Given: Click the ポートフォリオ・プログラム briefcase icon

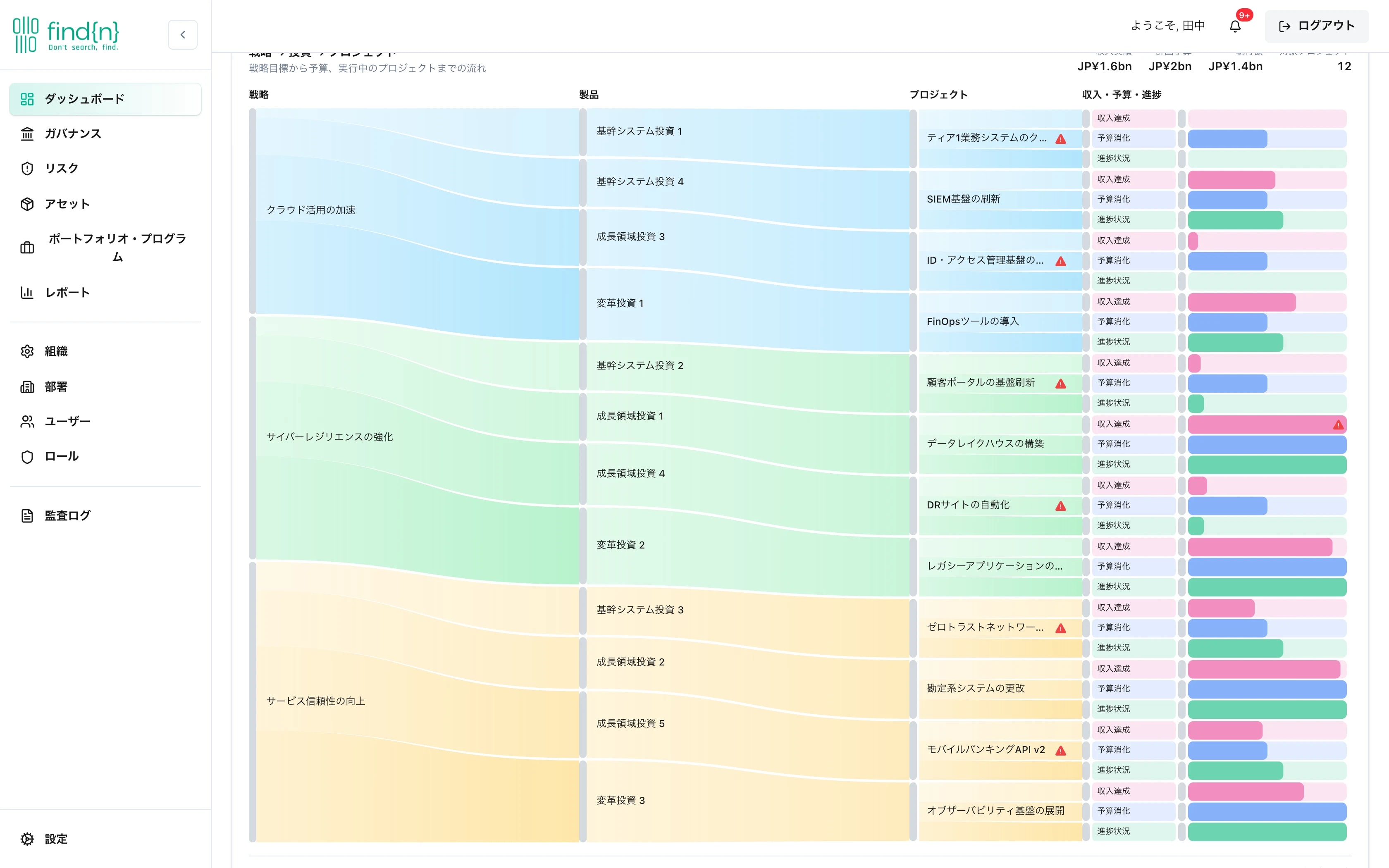Looking at the screenshot, I should 27,248.
